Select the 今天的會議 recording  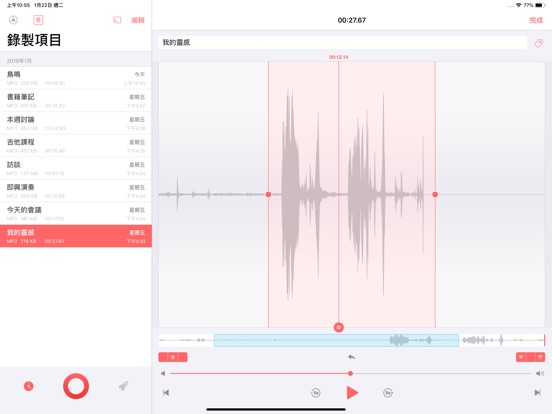point(76,214)
